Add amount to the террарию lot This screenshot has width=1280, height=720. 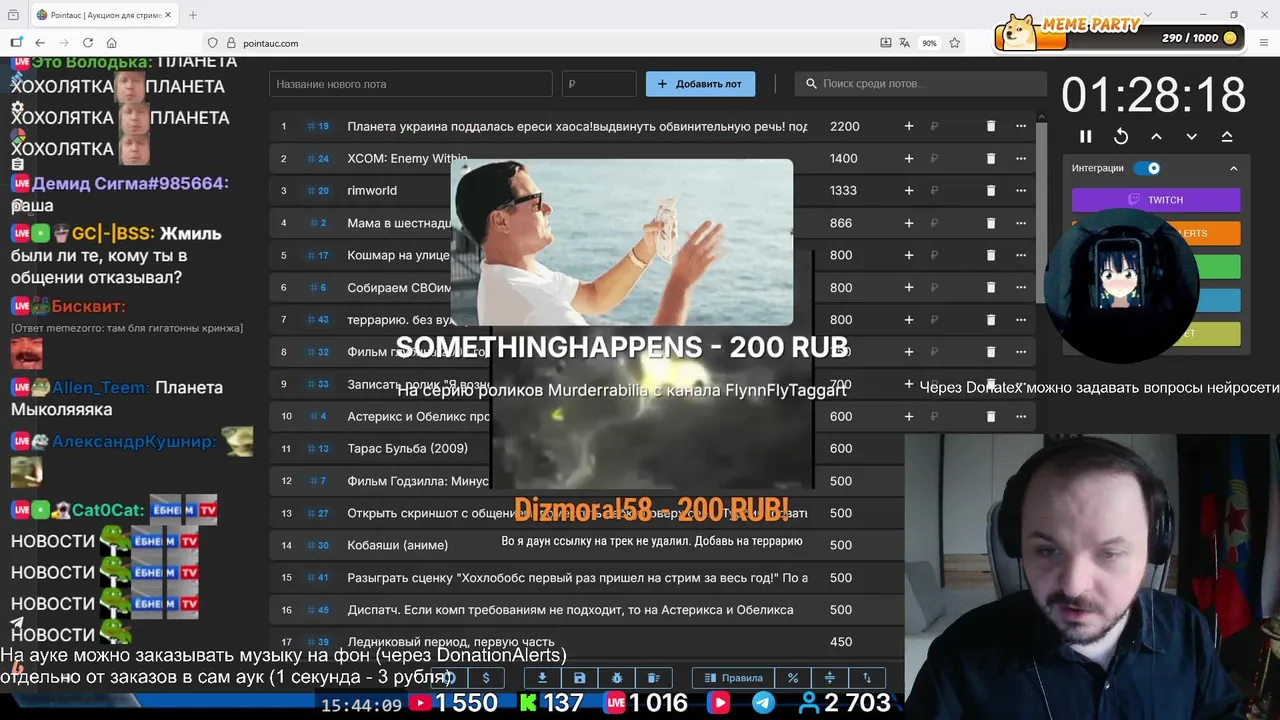909,319
